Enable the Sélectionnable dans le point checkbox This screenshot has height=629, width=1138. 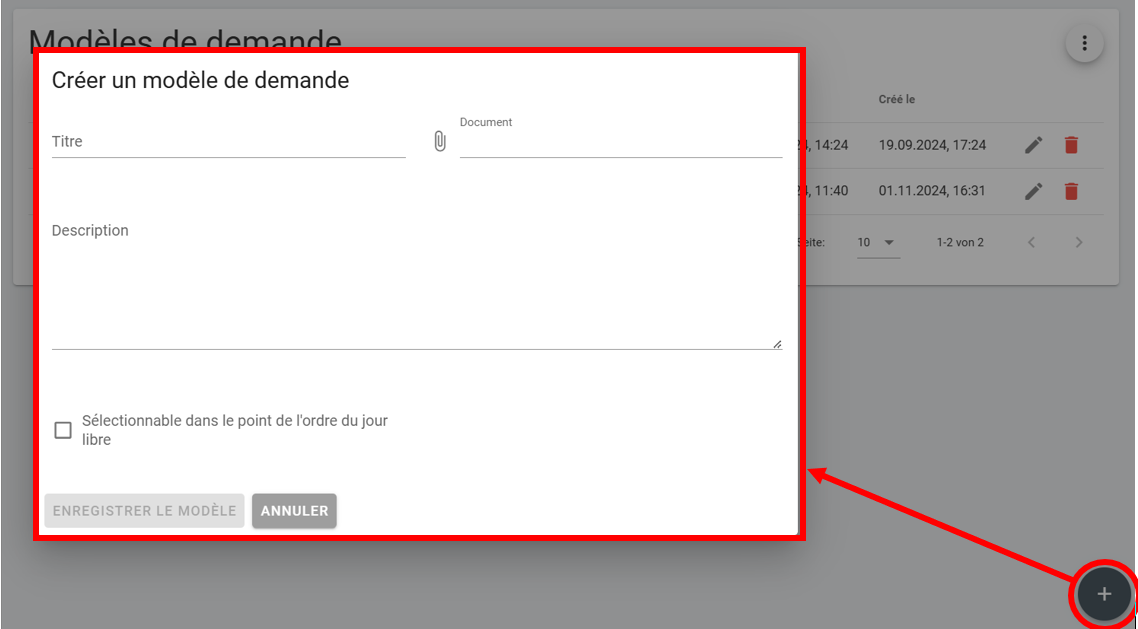(x=63, y=430)
